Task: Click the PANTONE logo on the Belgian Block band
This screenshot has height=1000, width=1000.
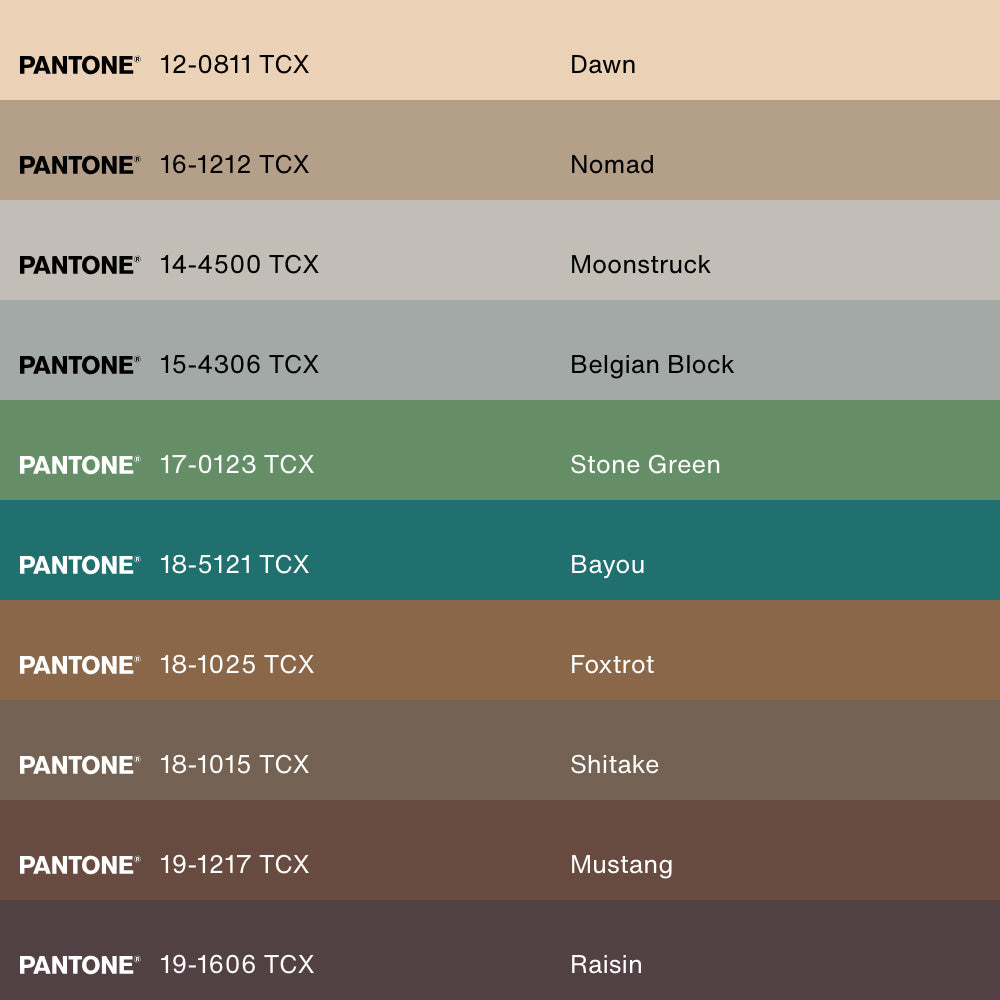Action: click(79, 365)
